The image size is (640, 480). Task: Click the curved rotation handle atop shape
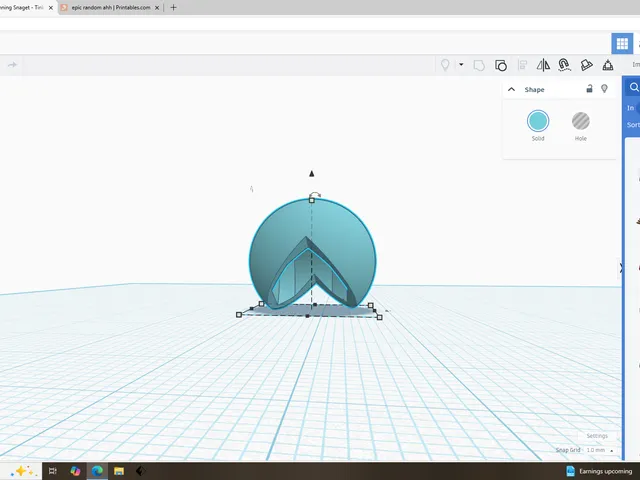click(315, 194)
